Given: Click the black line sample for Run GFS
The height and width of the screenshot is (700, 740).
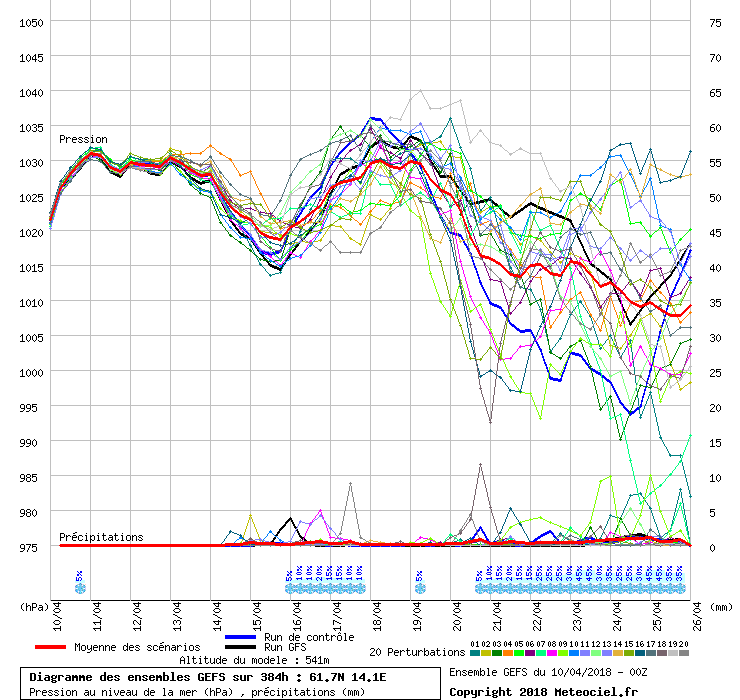Looking at the screenshot, I should click(x=241, y=648).
